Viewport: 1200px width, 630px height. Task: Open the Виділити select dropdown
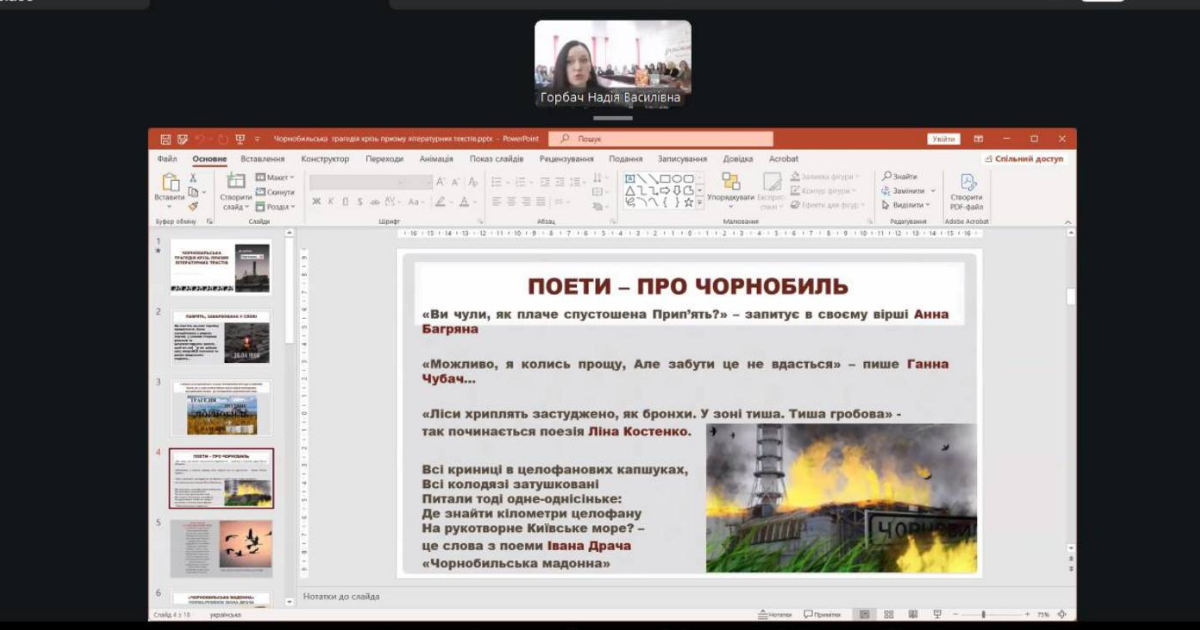click(x=909, y=205)
